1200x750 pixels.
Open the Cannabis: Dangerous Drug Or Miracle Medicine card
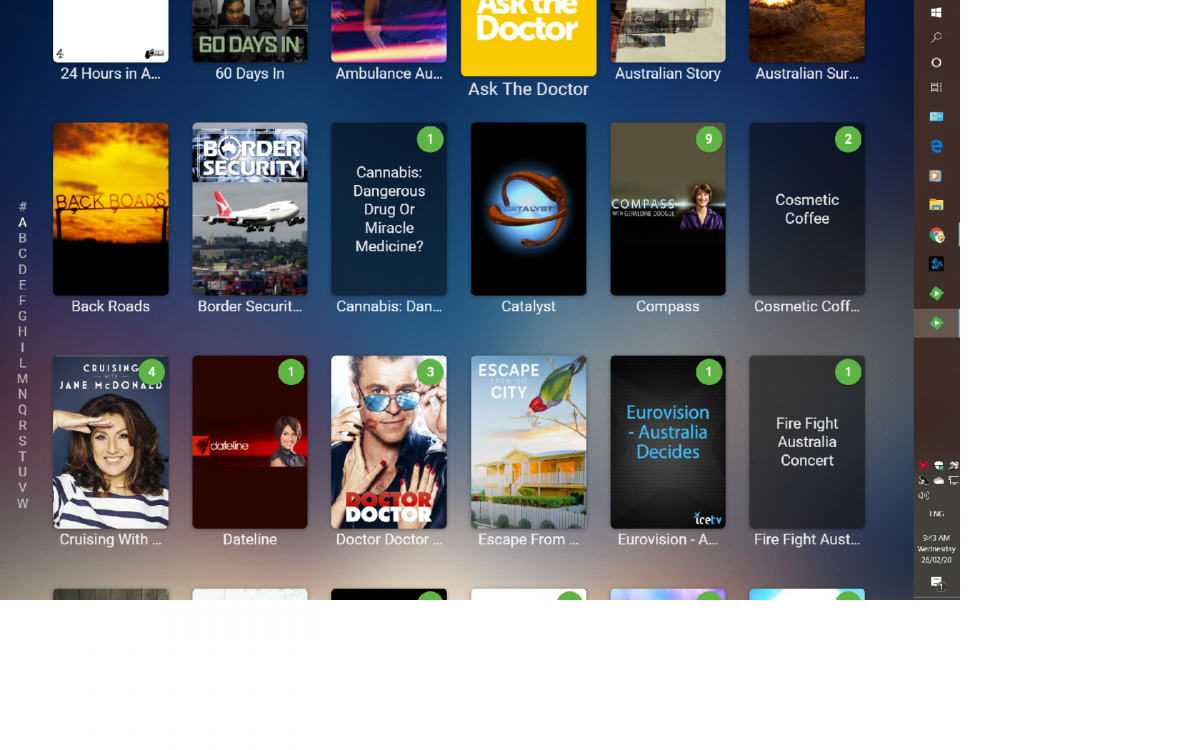[x=389, y=209]
